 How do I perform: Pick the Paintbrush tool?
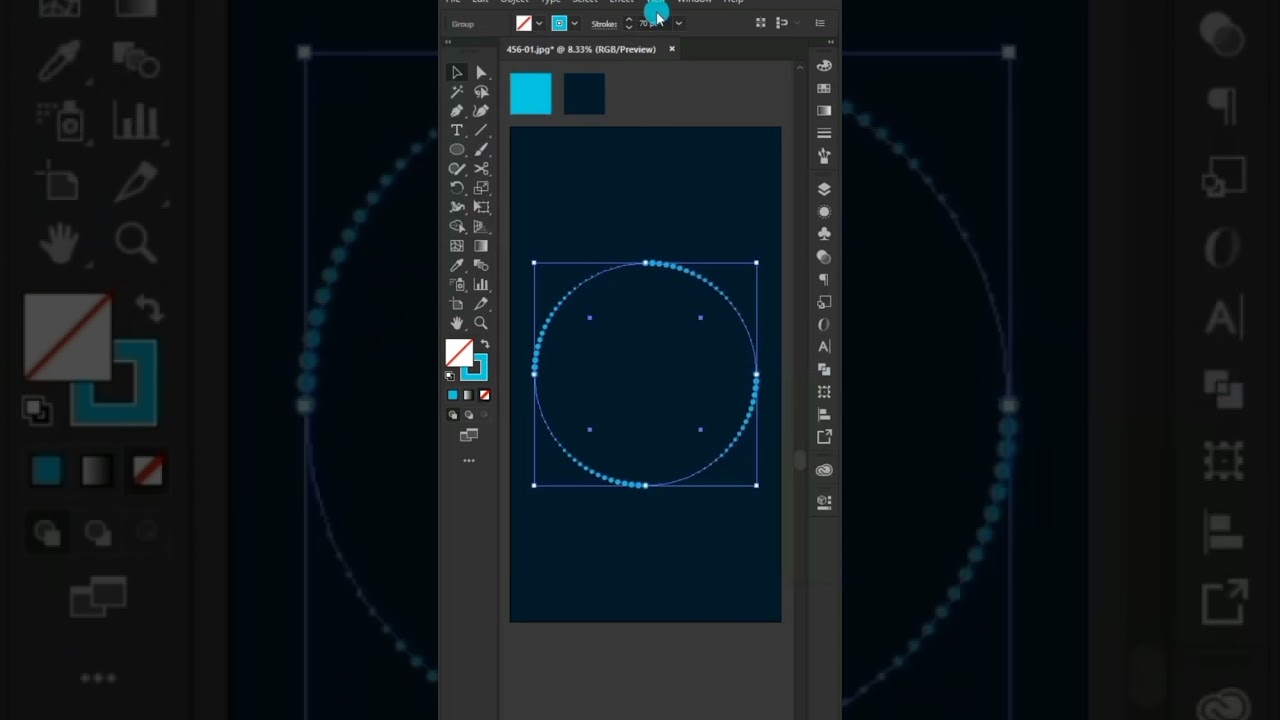pos(481,149)
